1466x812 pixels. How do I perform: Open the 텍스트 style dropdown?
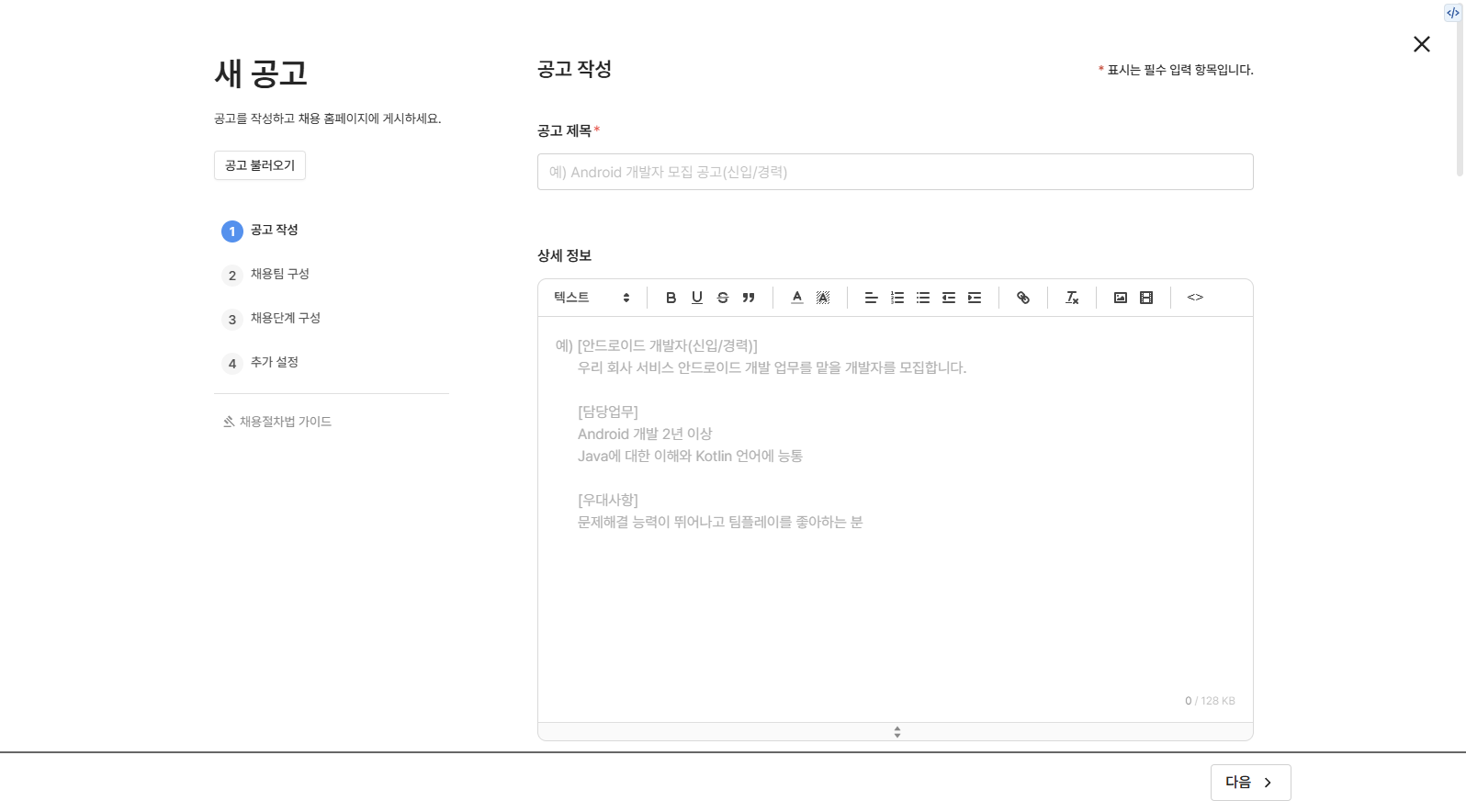pos(592,298)
